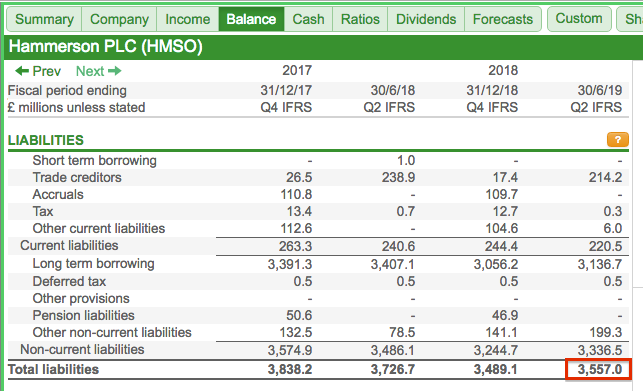The width and height of the screenshot is (643, 391).
Task: Click total liabilities value 3,838.2
Action: [x=290, y=369]
